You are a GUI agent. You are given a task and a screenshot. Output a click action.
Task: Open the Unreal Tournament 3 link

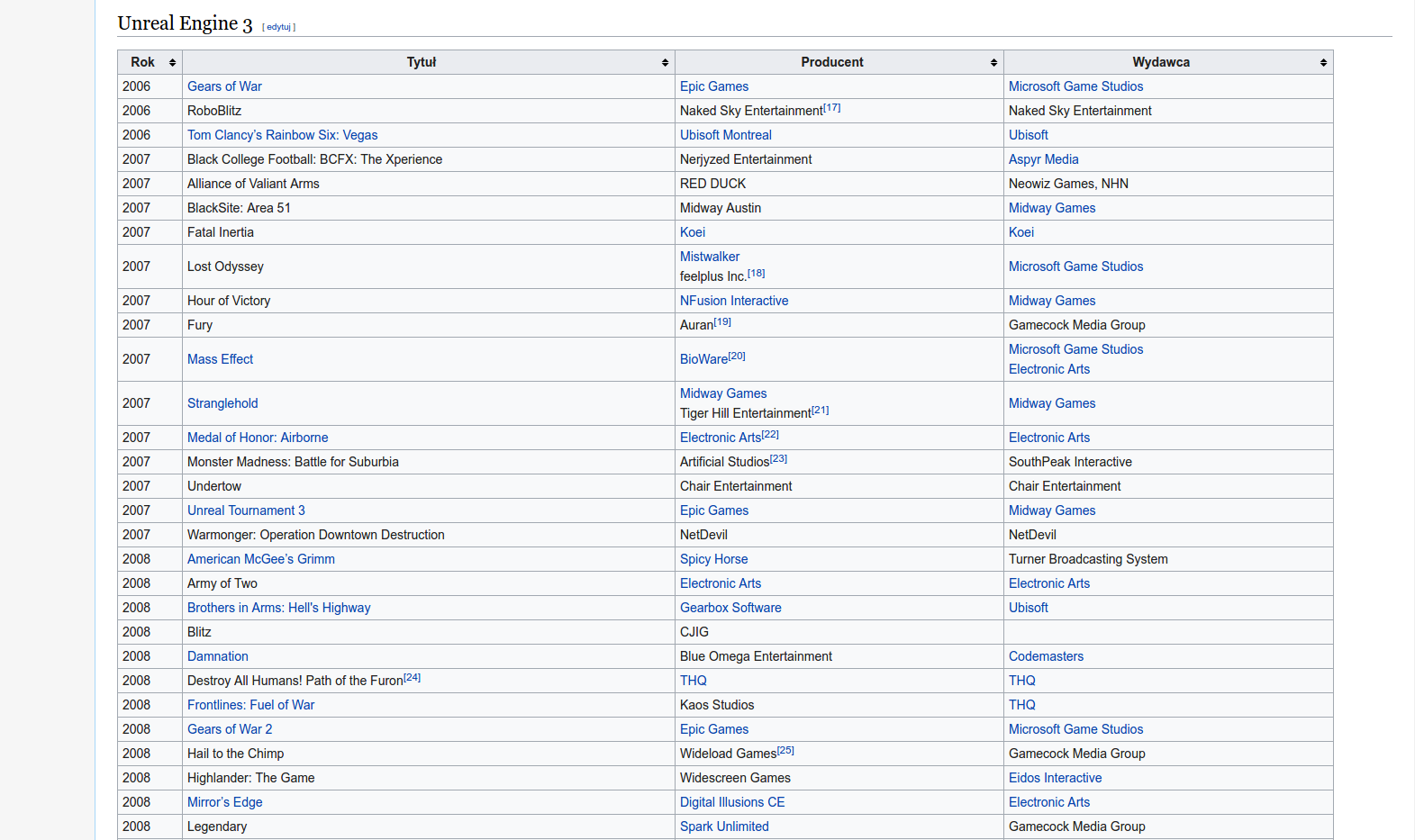coord(246,510)
